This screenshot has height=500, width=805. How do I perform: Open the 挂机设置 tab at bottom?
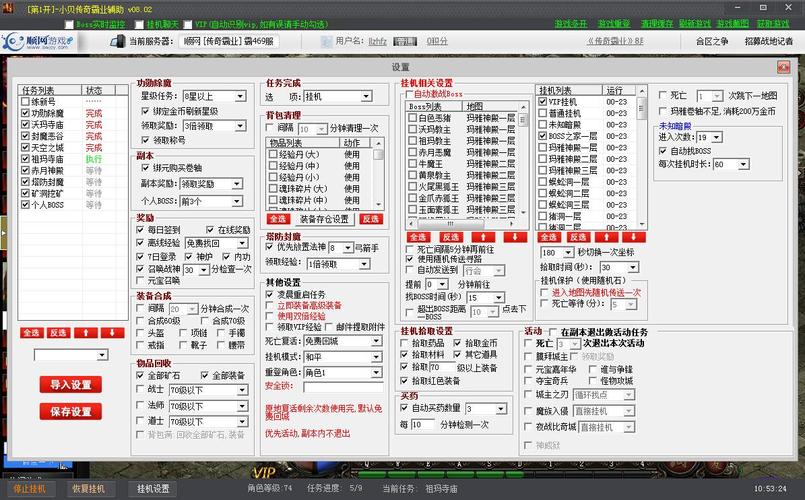tap(148, 488)
